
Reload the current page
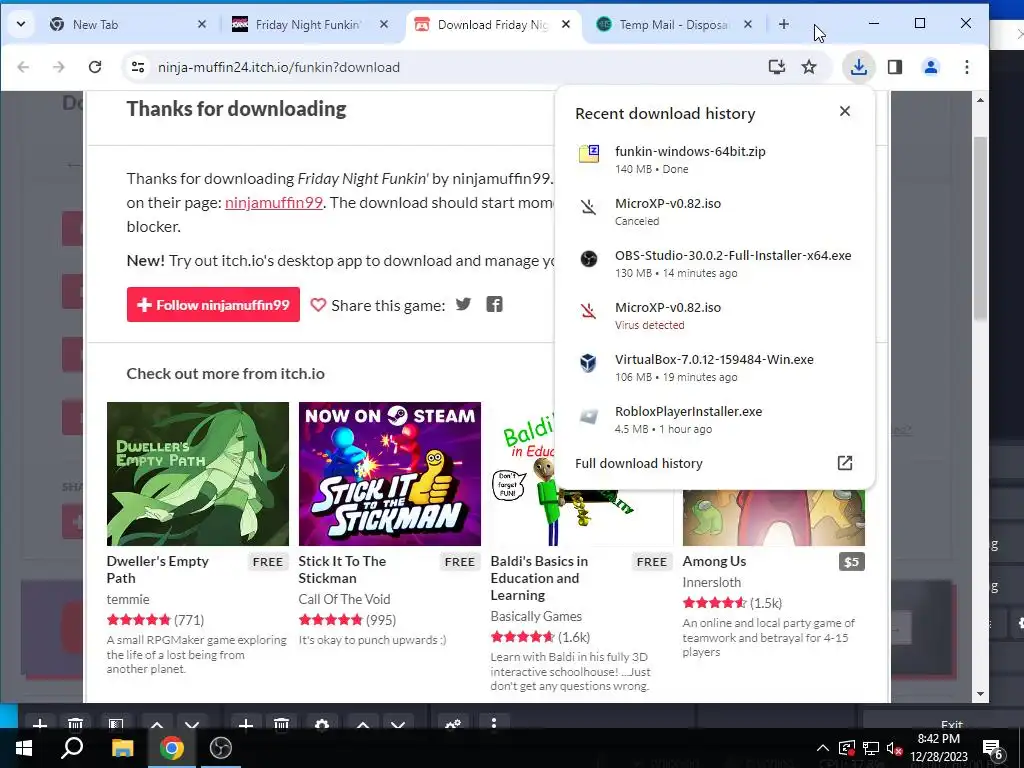pyautogui.click(x=95, y=67)
